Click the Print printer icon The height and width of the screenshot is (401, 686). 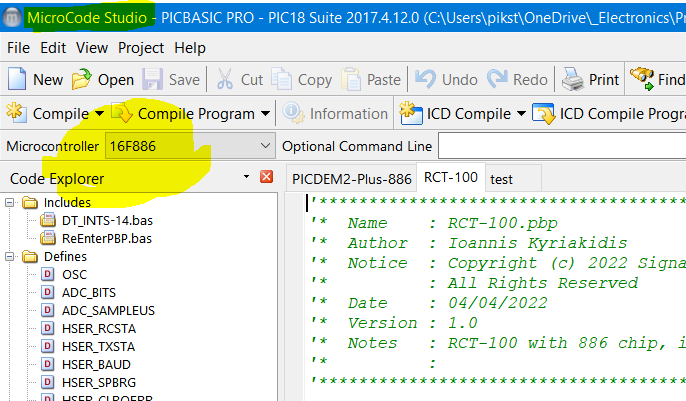coord(572,79)
